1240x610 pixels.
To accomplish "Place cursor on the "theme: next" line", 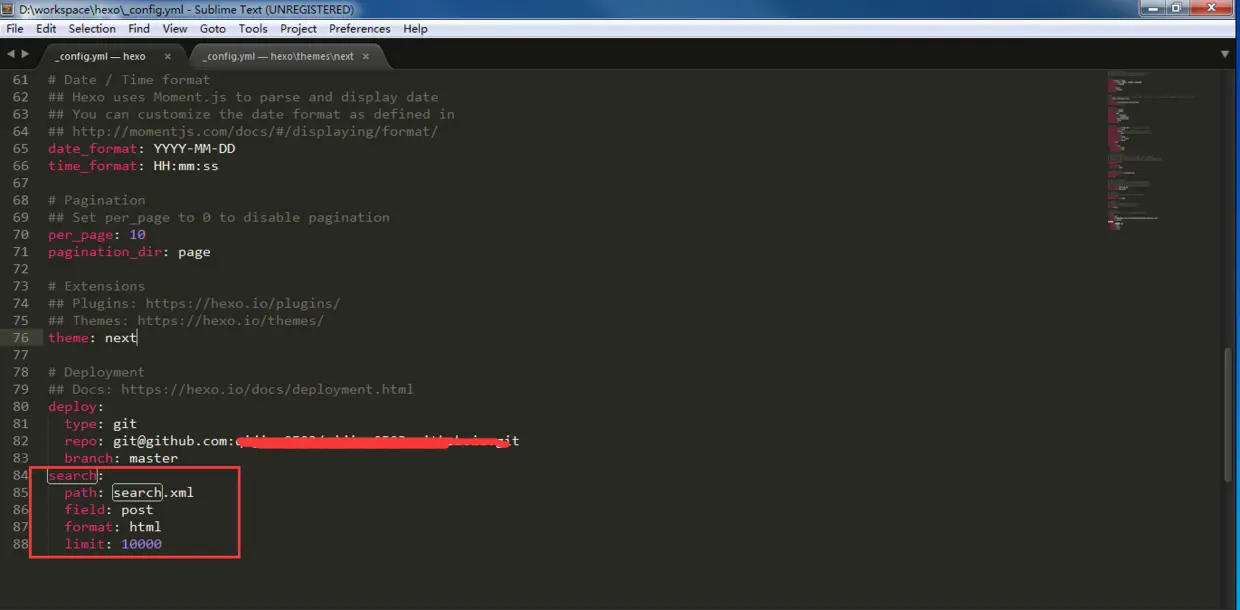I will click(x=95, y=337).
